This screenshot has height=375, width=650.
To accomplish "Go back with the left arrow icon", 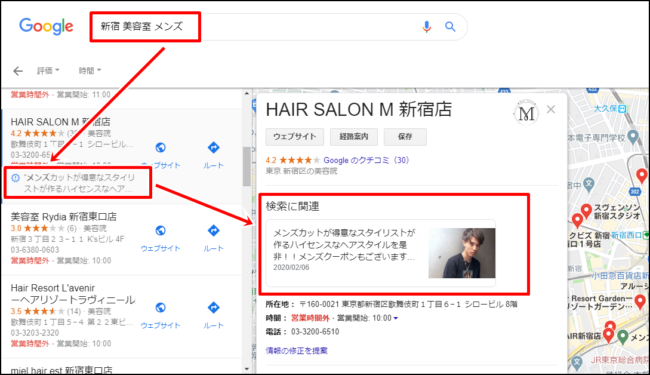I will click(18, 71).
